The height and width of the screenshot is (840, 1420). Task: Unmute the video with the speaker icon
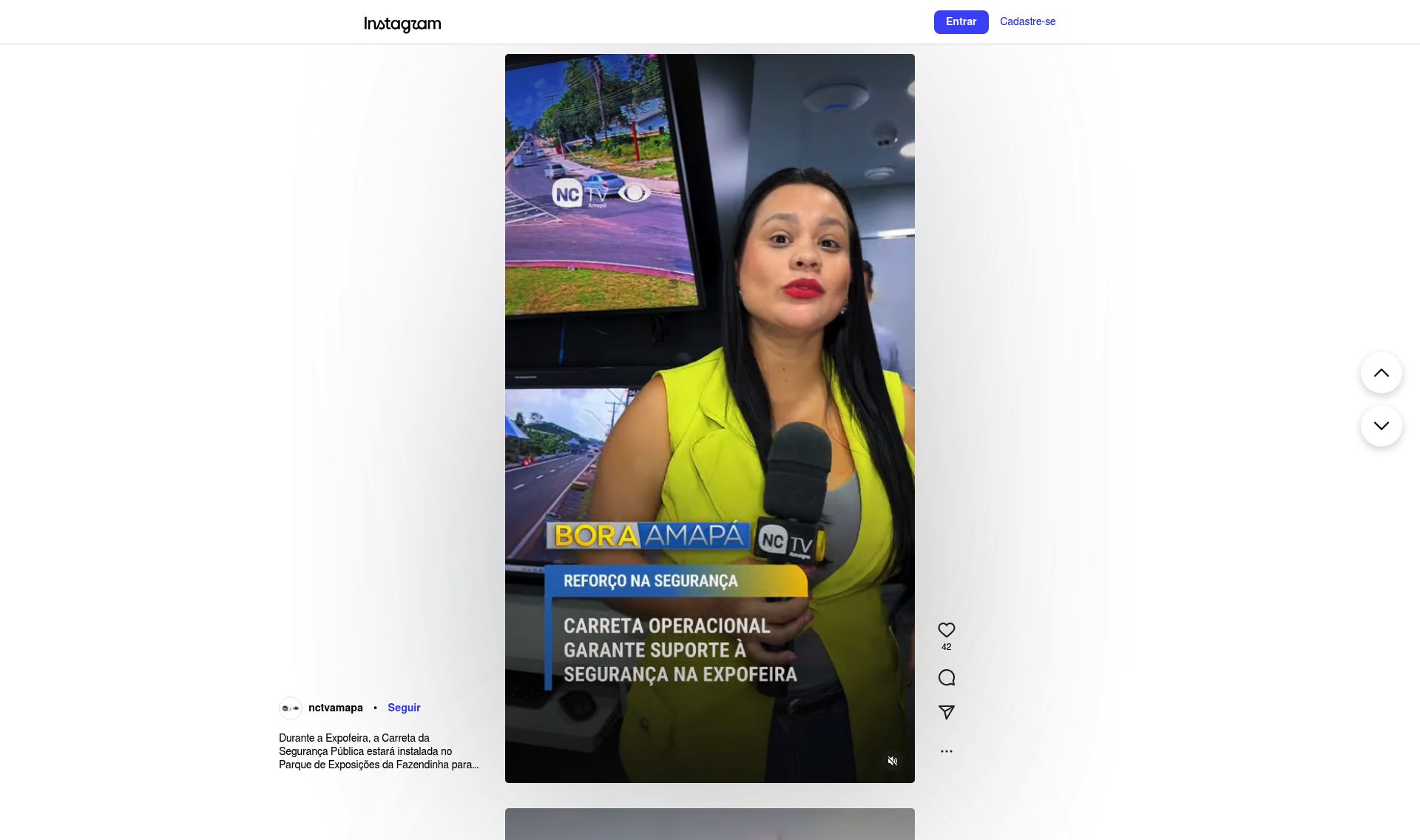[893, 761]
